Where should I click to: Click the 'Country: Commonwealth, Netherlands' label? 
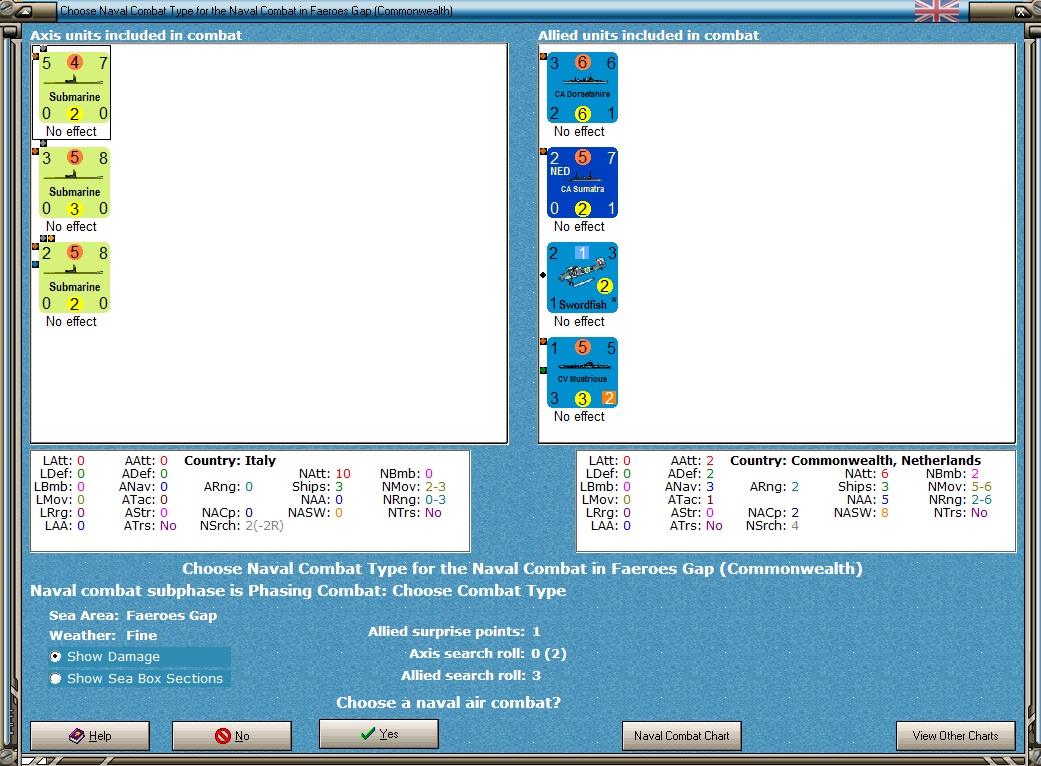pyautogui.click(x=855, y=460)
